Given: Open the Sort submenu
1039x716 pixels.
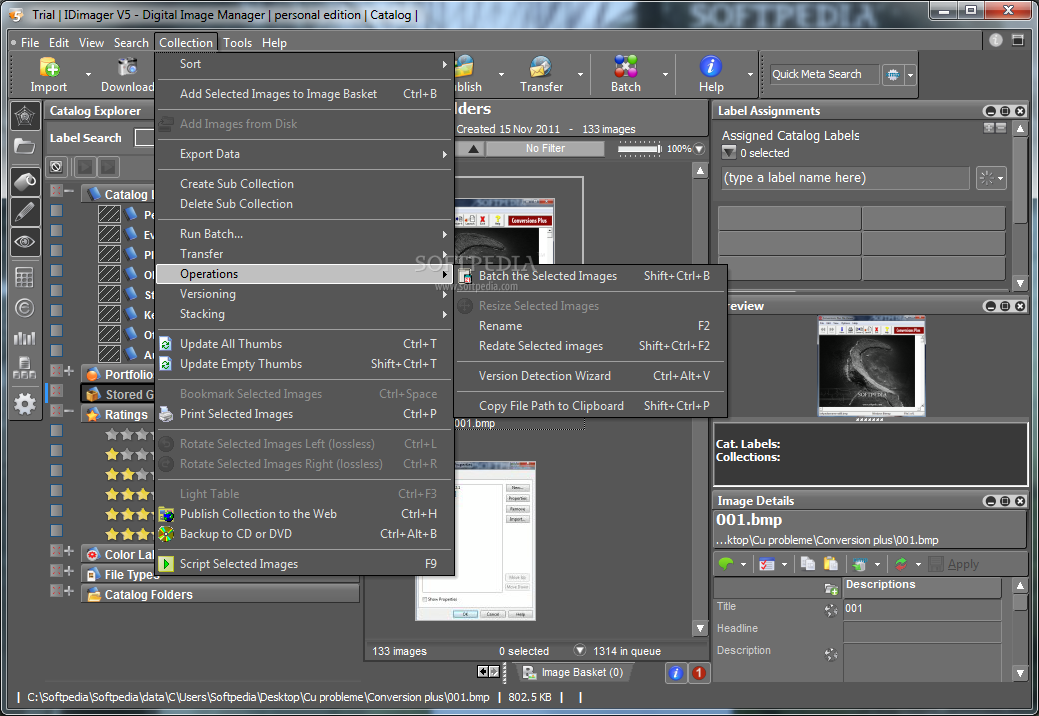Looking at the screenshot, I should [x=305, y=64].
